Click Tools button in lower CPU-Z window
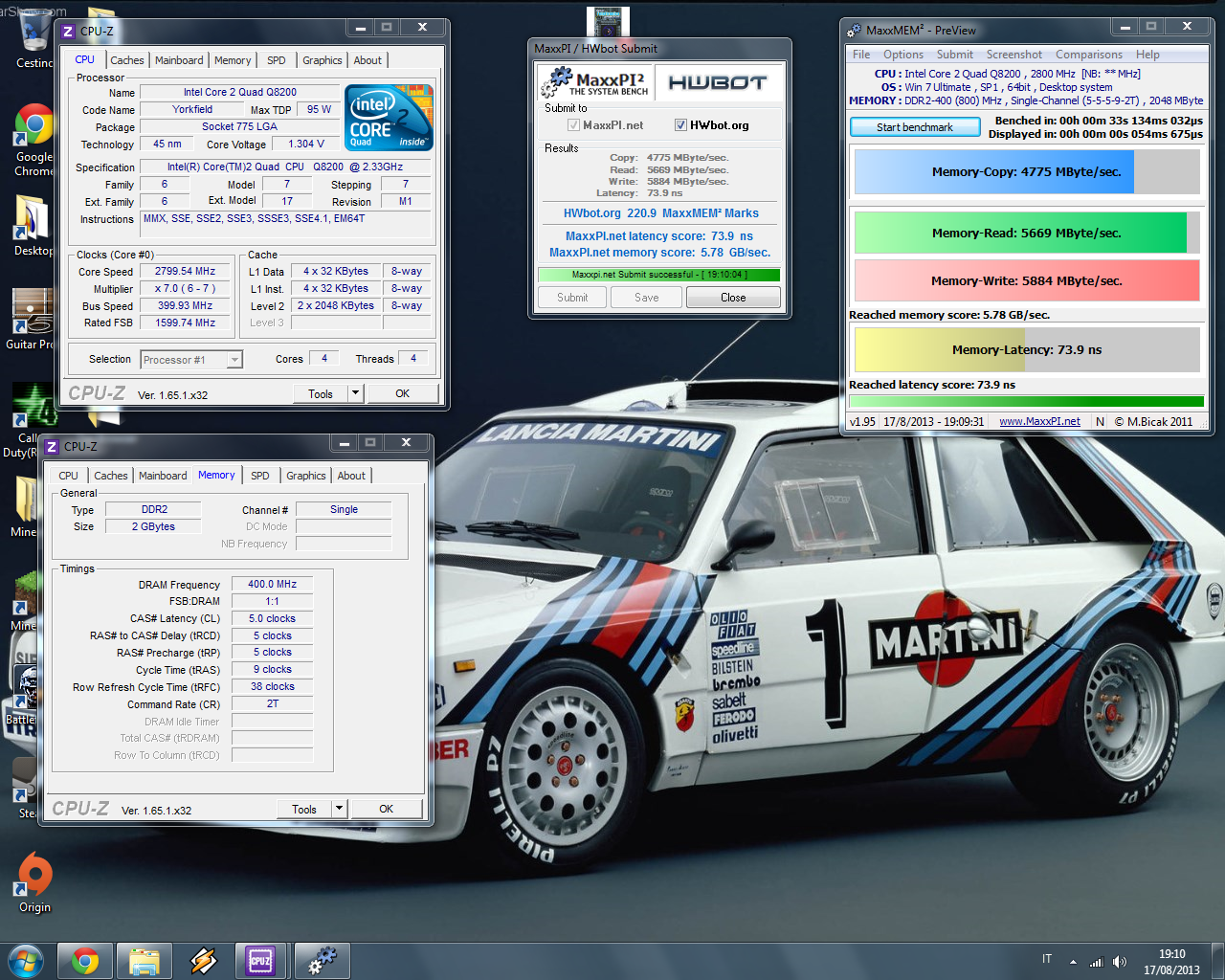This screenshot has width=1225, height=980. coord(304,809)
